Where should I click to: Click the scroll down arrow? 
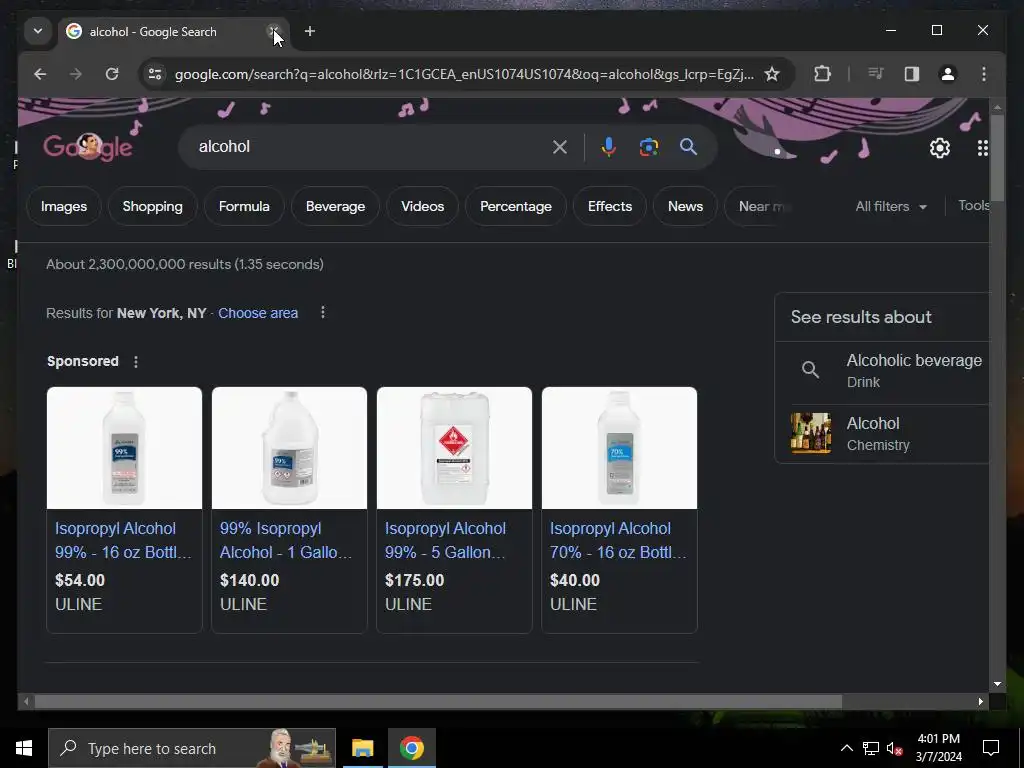[997, 684]
